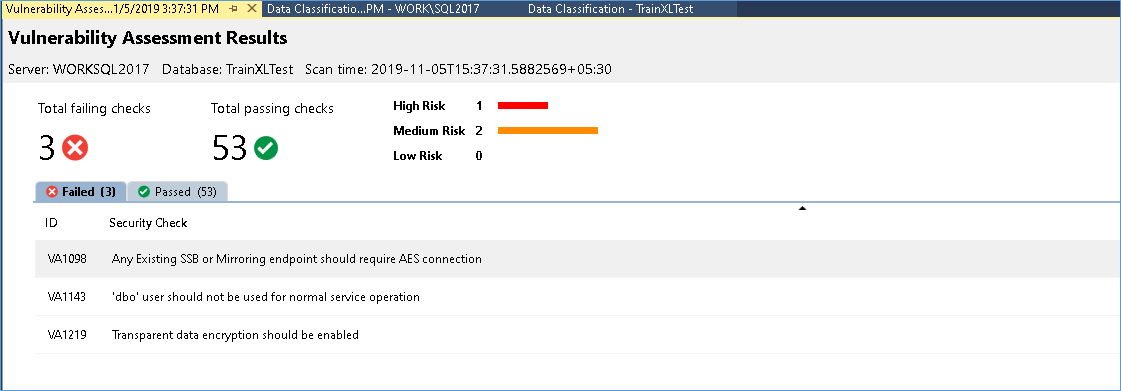Click the red X icon on Failed tab
This screenshot has width=1121, height=391.
click(51, 192)
